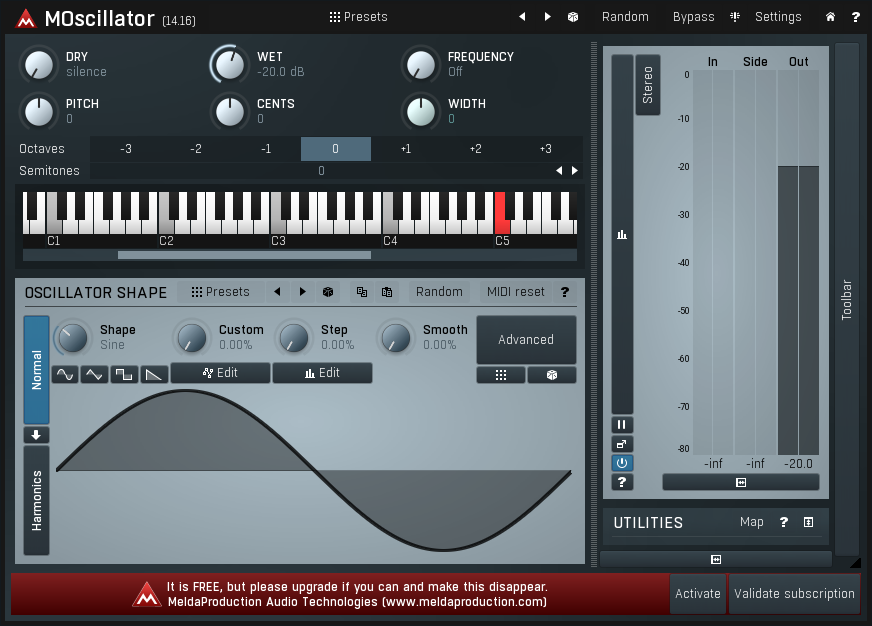This screenshot has width=872, height=626.
Task: Select the triangle wave shape icon
Action: coord(94,374)
